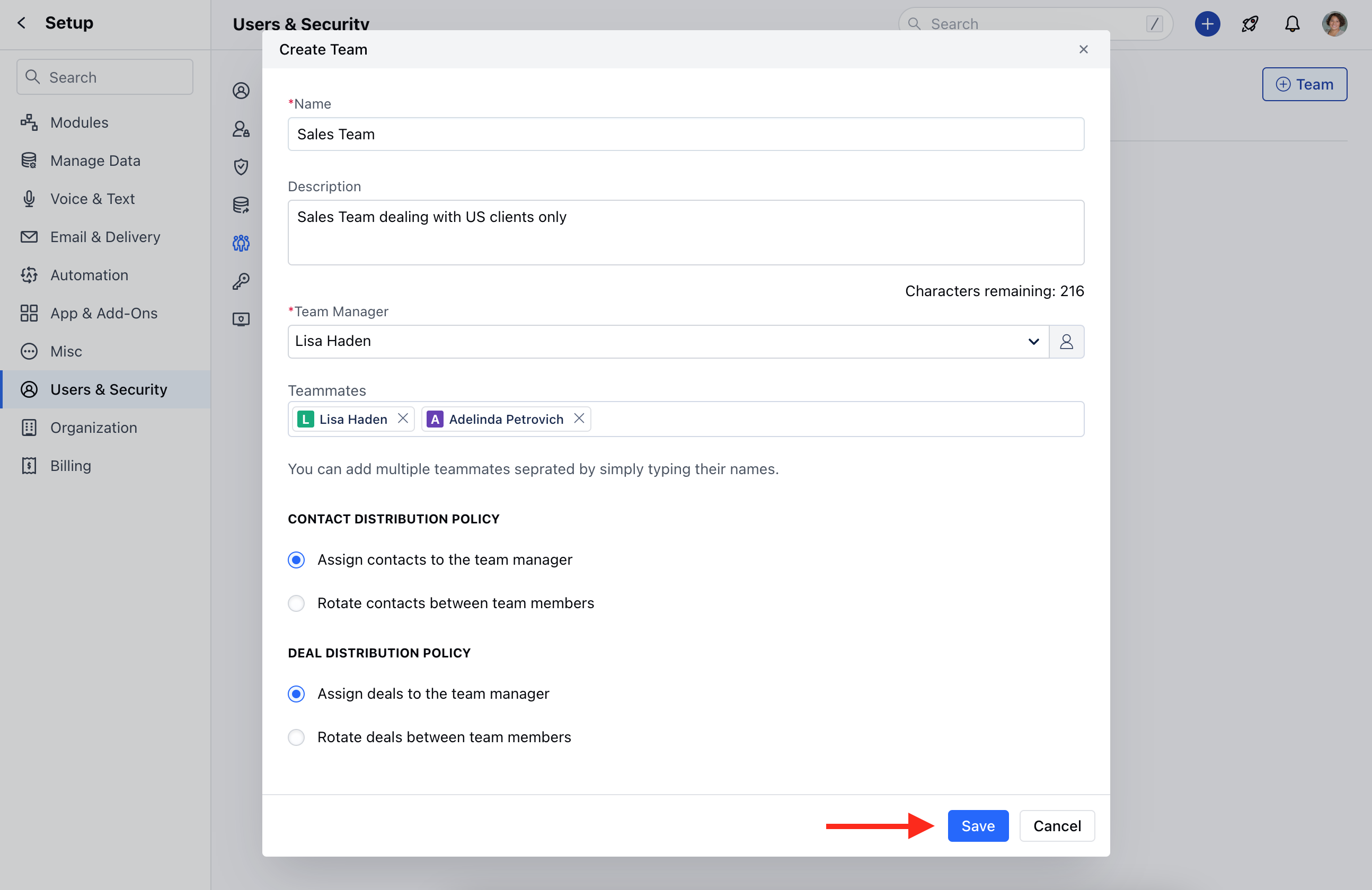
Task: Remove Lisa Haden from Teammates
Action: coord(403,419)
